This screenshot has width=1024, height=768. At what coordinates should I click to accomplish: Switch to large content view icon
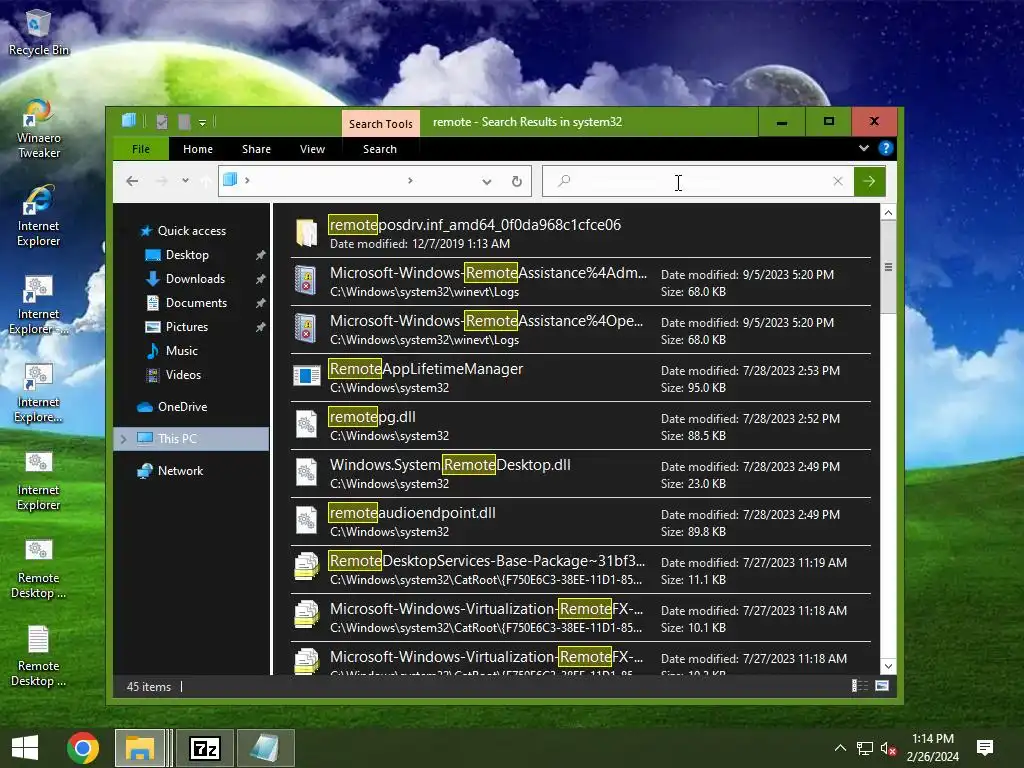point(882,685)
